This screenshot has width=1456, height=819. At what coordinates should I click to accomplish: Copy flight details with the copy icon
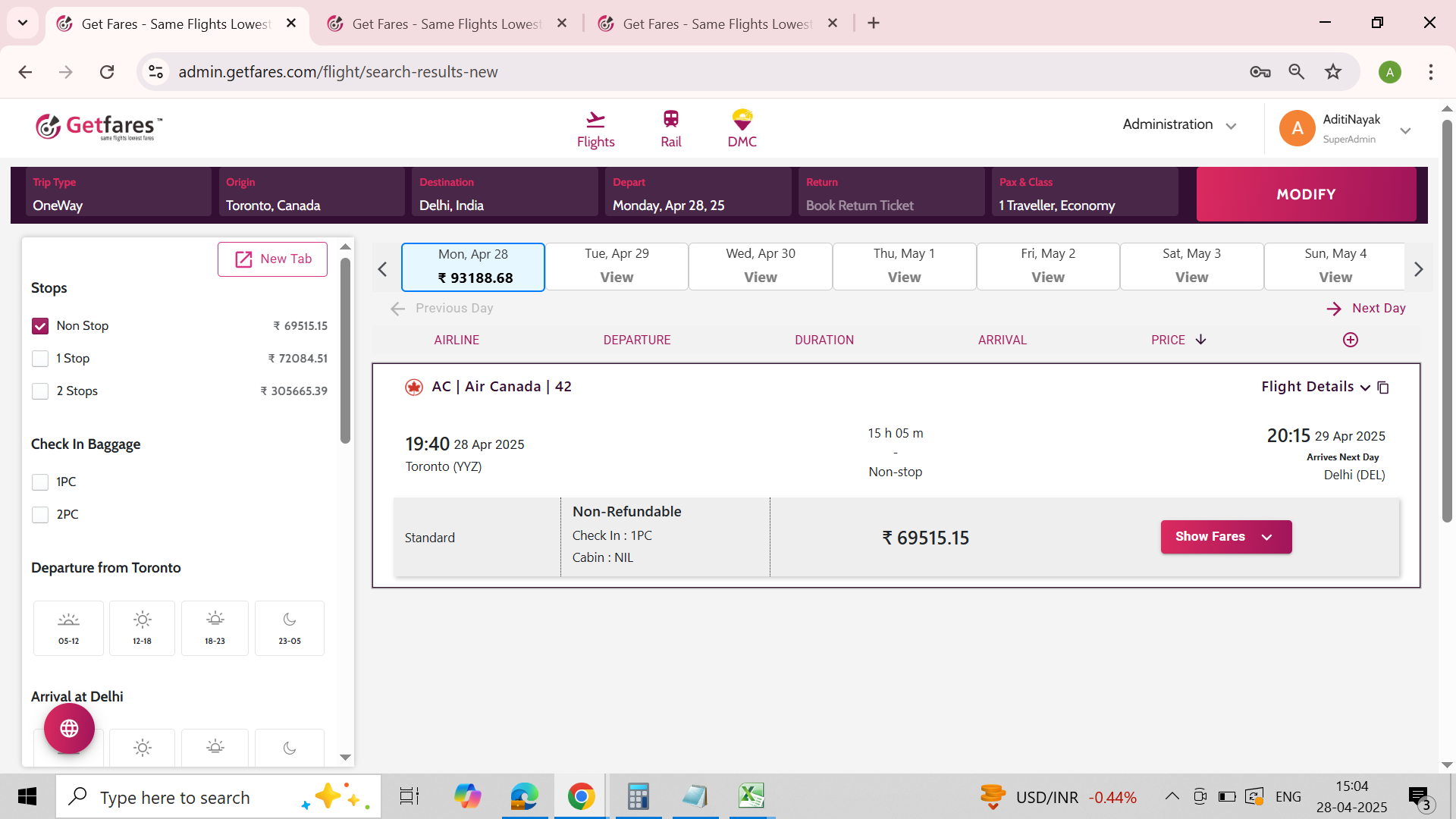[x=1383, y=388]
